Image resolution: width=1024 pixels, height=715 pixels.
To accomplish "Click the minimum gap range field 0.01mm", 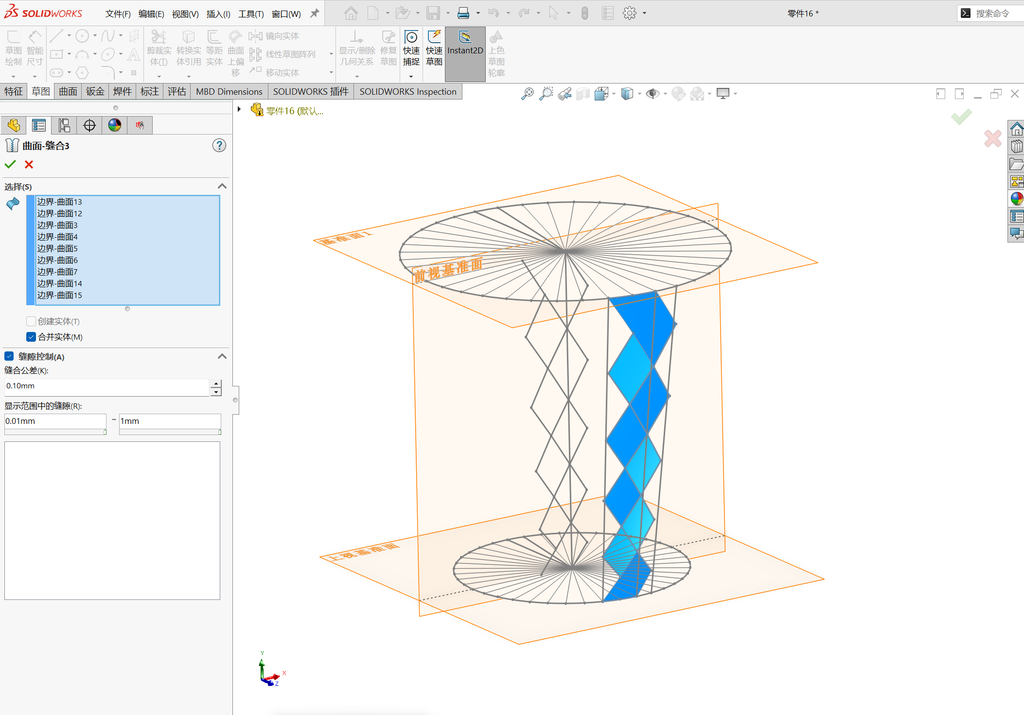I will [x=55, y=421].
